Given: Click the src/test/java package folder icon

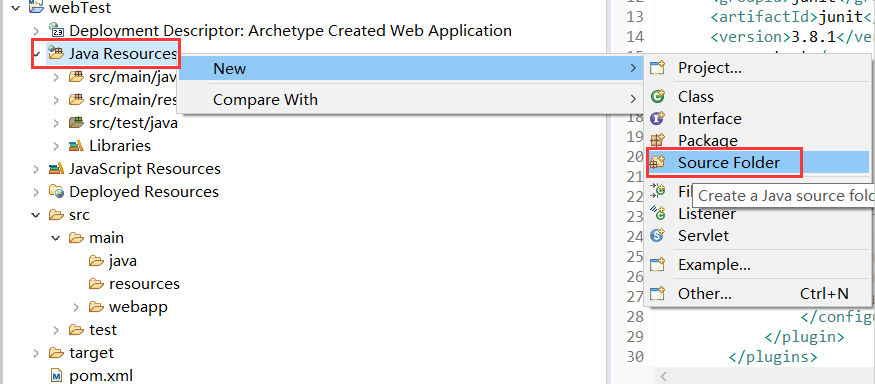Looking at the screenshot, I should [x=76, y=123].
